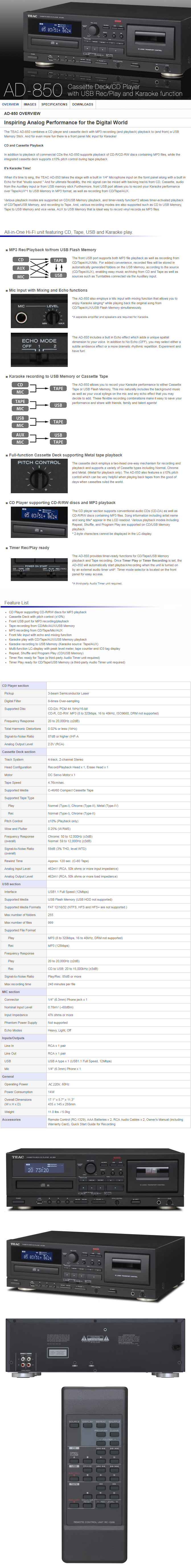191x1568 pixels.
Task: Click the 'Max number of folders' spec label
Action: [x=20, y=915]
